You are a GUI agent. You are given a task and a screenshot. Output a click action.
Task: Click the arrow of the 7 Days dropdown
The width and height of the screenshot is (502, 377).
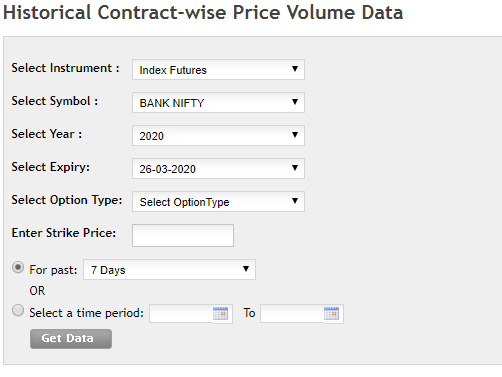coord(246,269)
